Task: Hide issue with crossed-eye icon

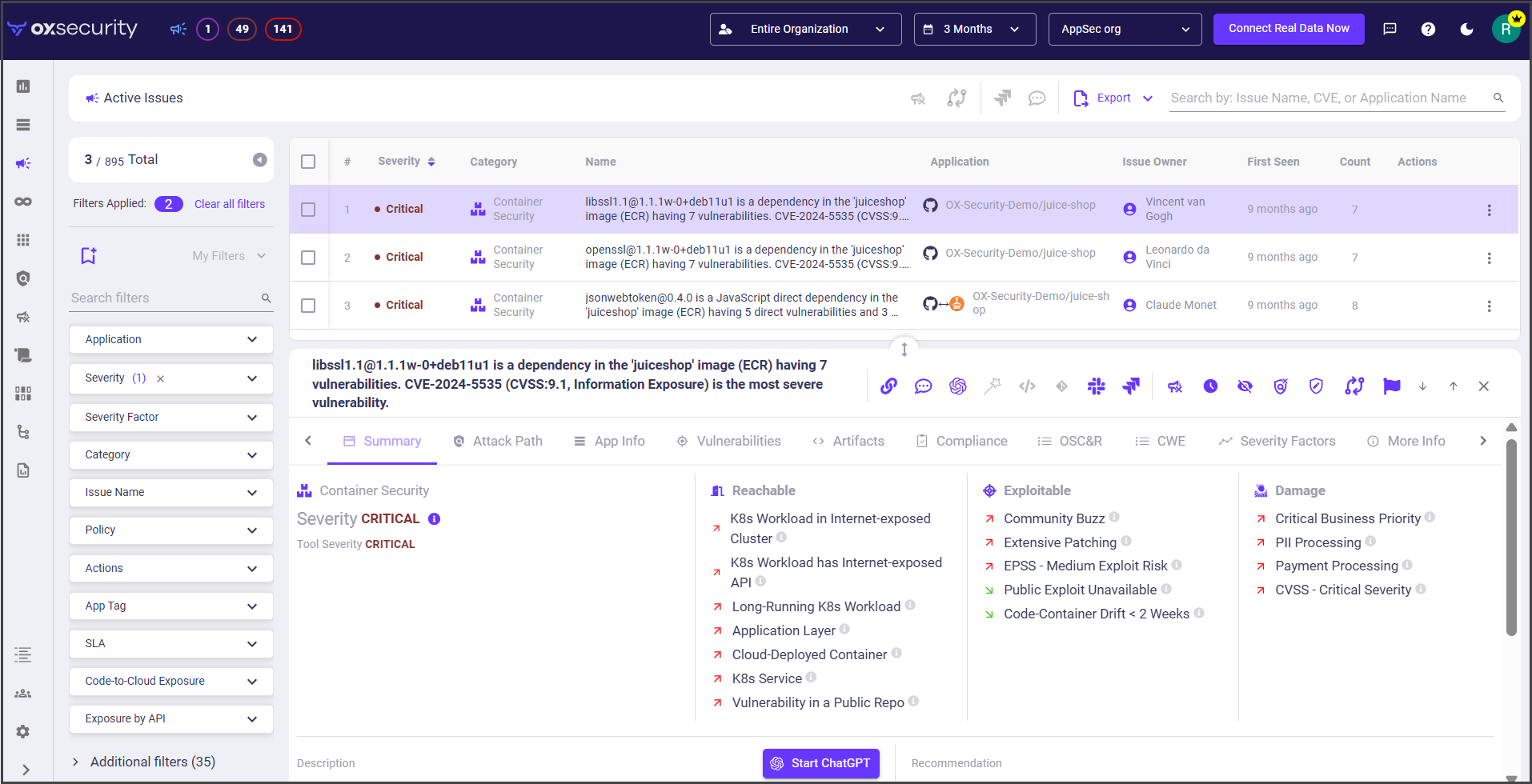Action: [1245, 386]
